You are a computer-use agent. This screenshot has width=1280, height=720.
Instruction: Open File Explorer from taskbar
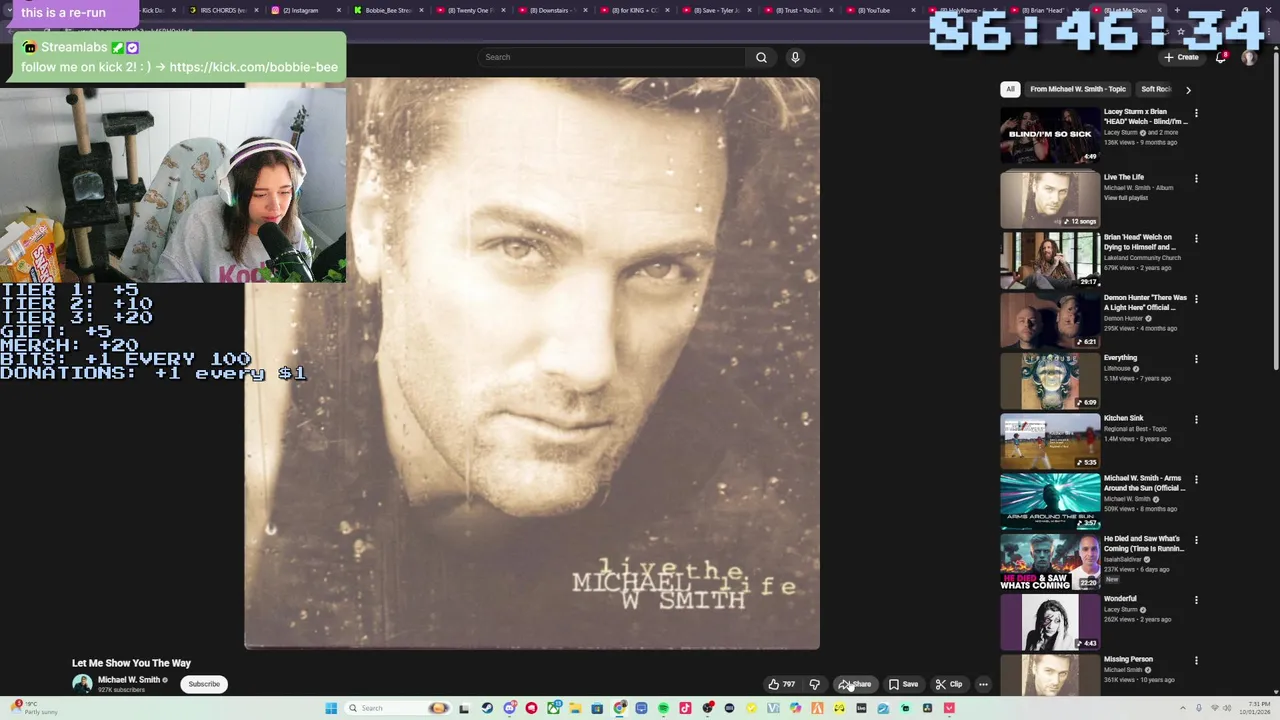coord(576,708)
